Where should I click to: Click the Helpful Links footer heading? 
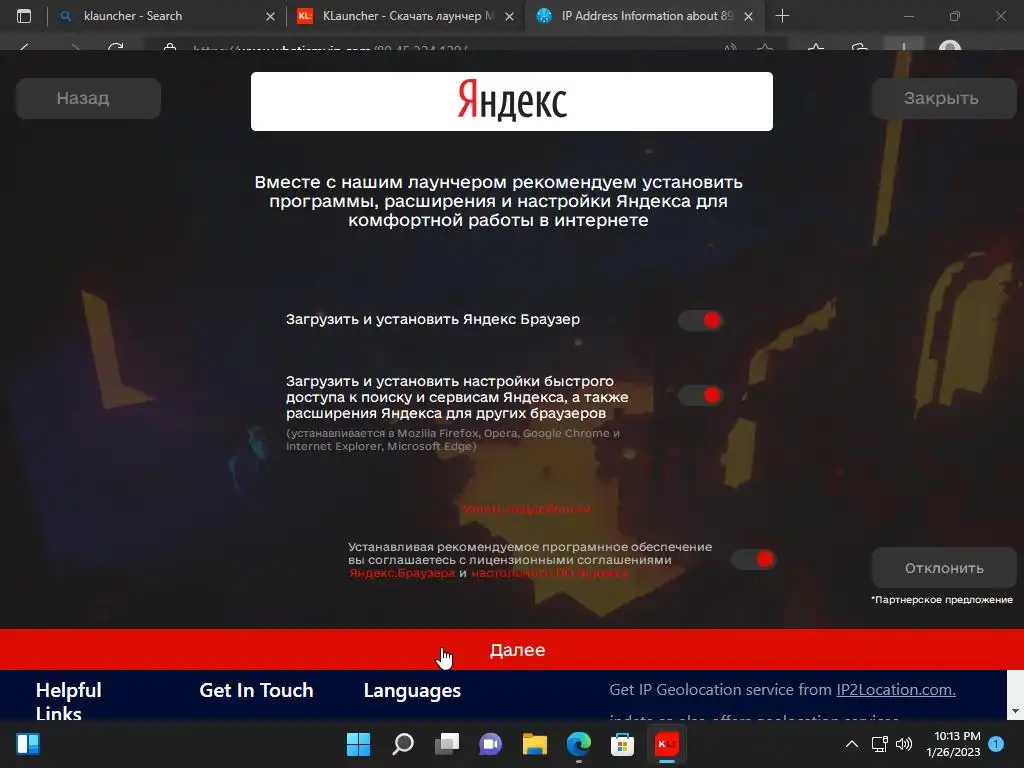coord(69,701)
